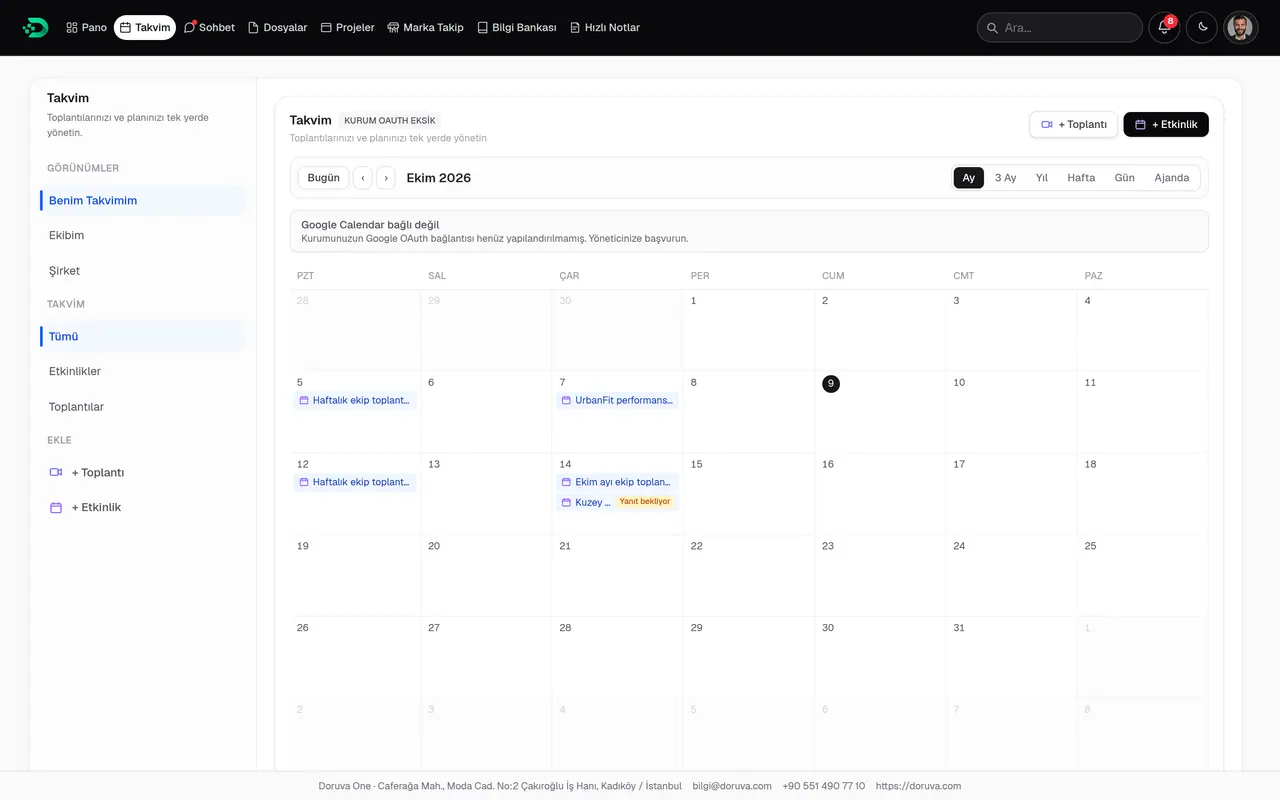Open Pano from top navigation
Viewport: 1280px width, 800px height.
tap(86, 28)
